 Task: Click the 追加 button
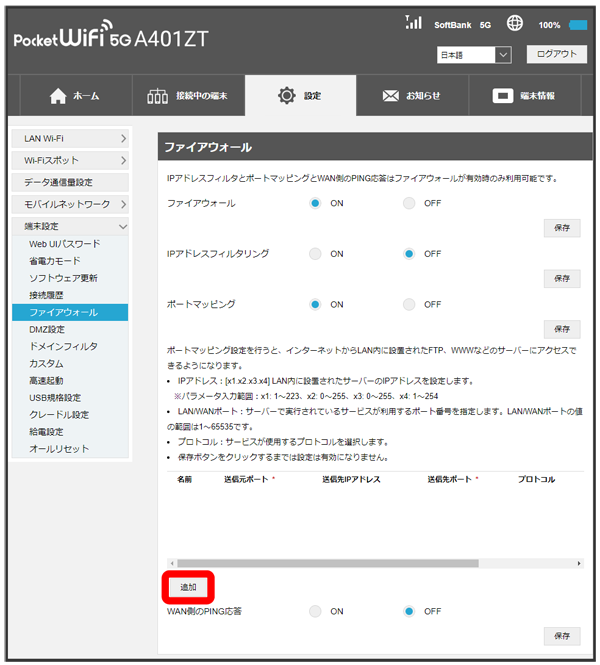click(188, 586)
